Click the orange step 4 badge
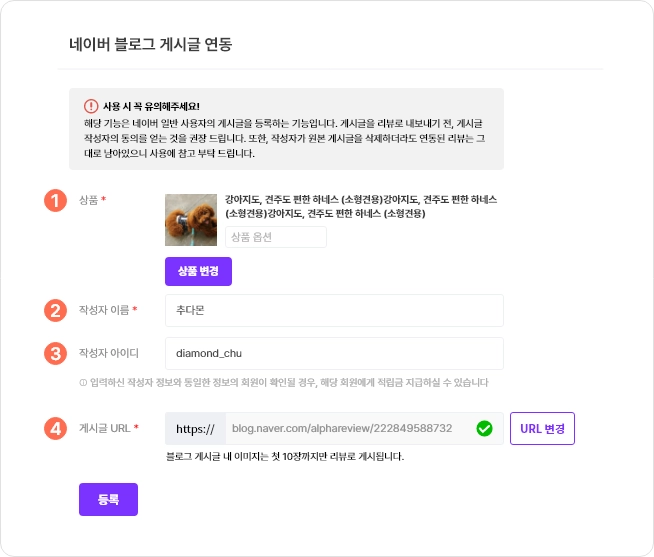The width and height of the screenshot is (654, 557). [x=55, y=428]
